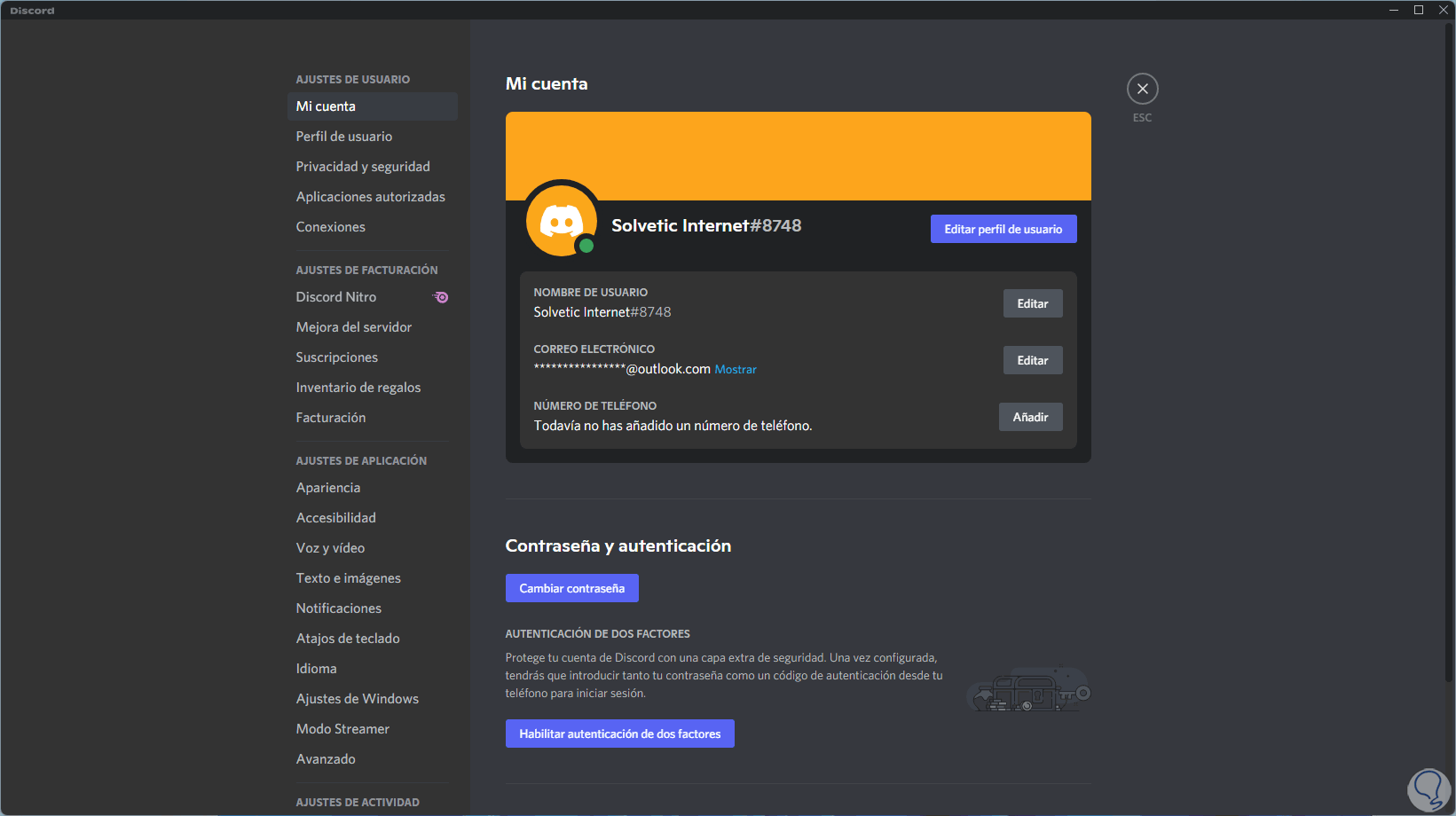Click the green online status indicator
This screenshot has width=1456, height=816.
click(x=586, y=246)
